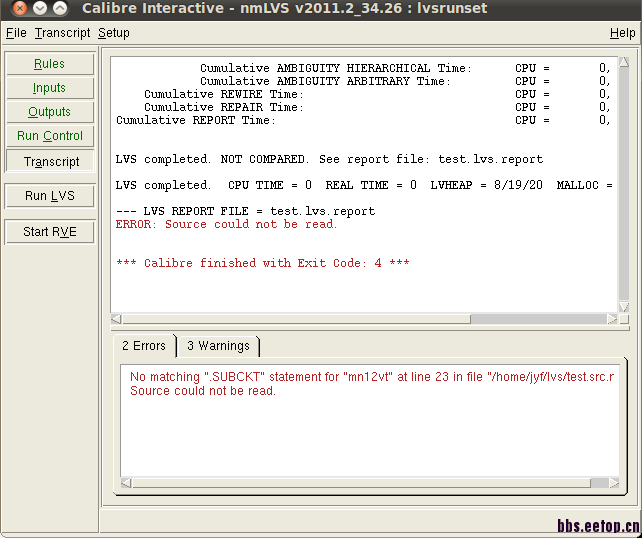Go to the Outputs panel
This screenshot has width=642, height=538.
coord(50,111)
